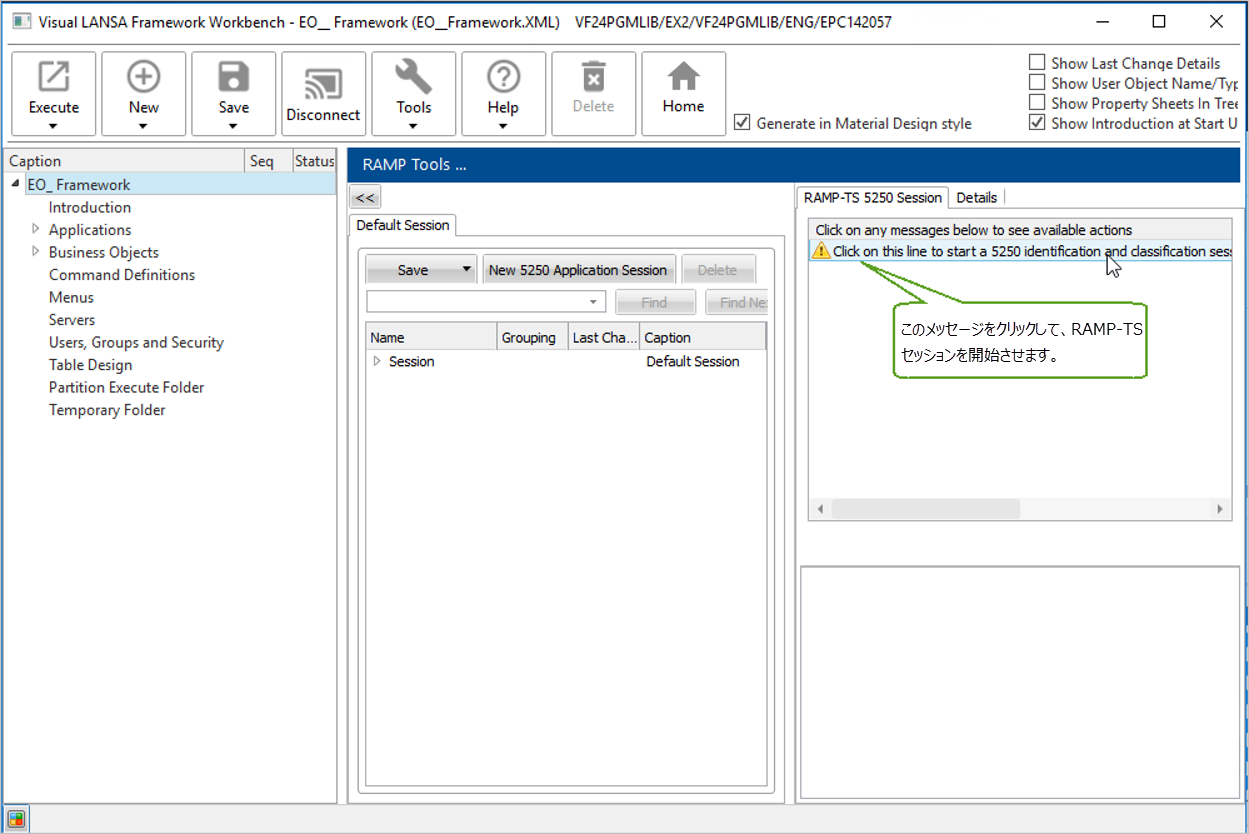Click the Save floppy disk icon
The image size is (1249, 834).
click(x=233, y=79)
